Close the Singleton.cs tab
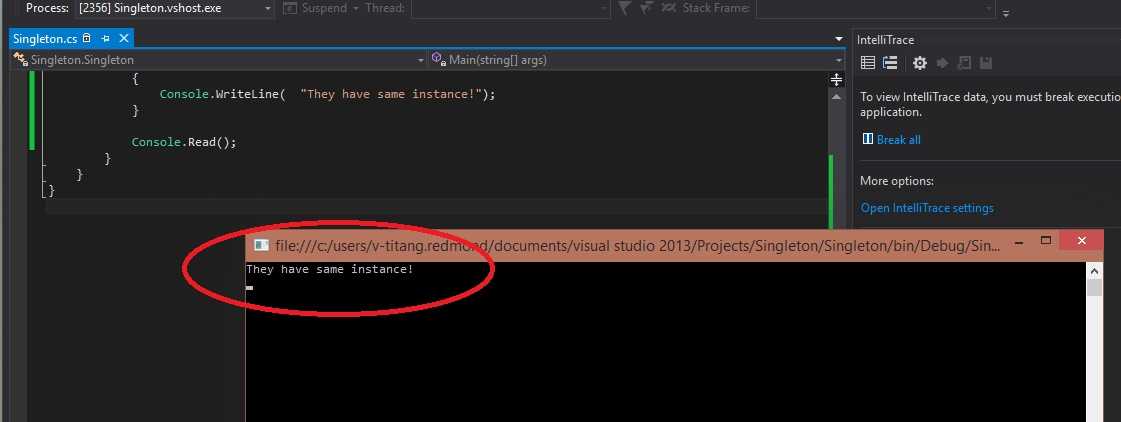Image resolution: width=1121 pixels, height=422 pixels. (x=124, y=39)
